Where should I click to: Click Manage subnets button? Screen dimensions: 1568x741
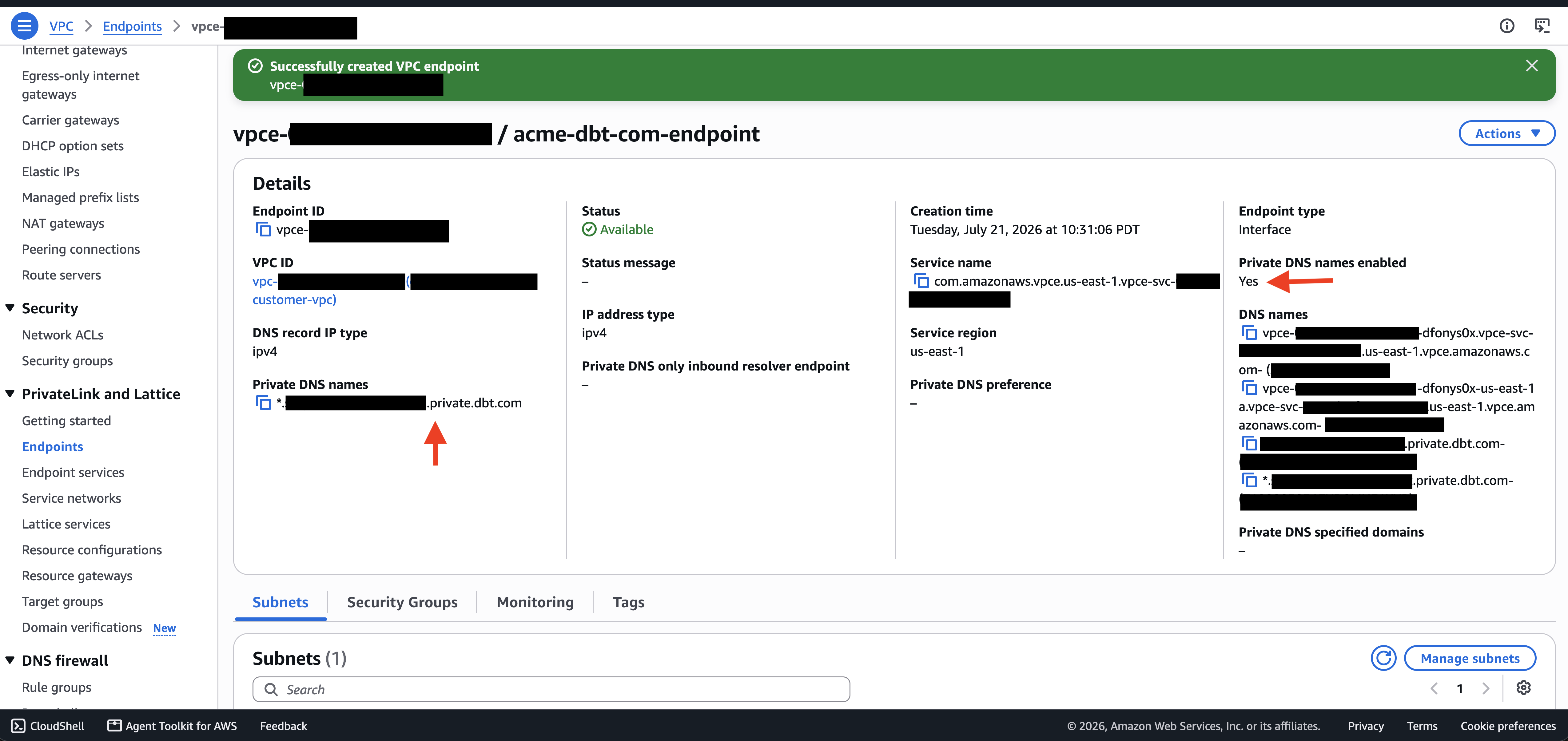pyautogui.click(x=1469, y=658)
